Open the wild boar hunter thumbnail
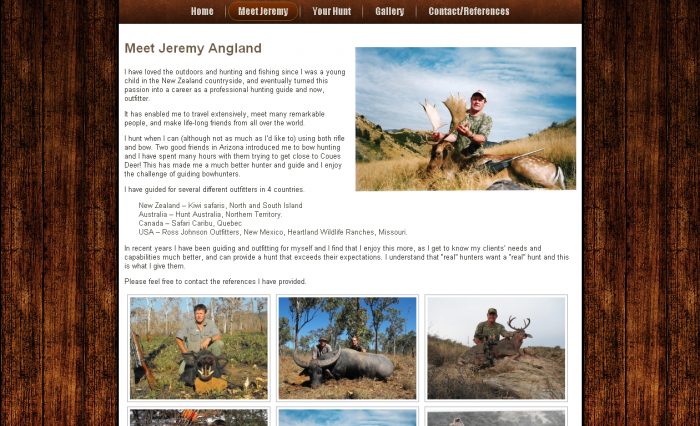Viewport: 700px width, 426px height. (x=199, y=348)
